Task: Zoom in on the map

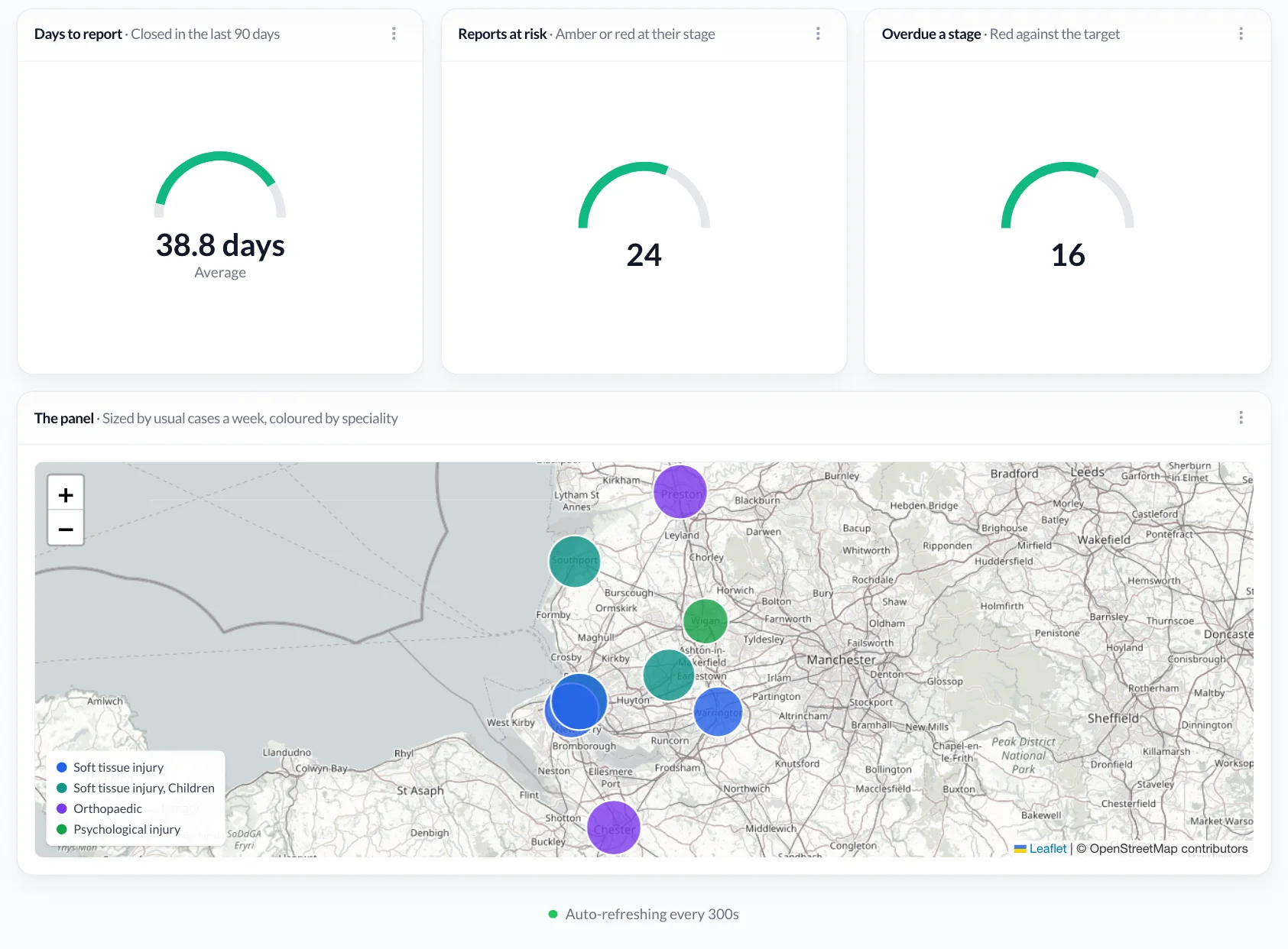Action: click(66, 494)
